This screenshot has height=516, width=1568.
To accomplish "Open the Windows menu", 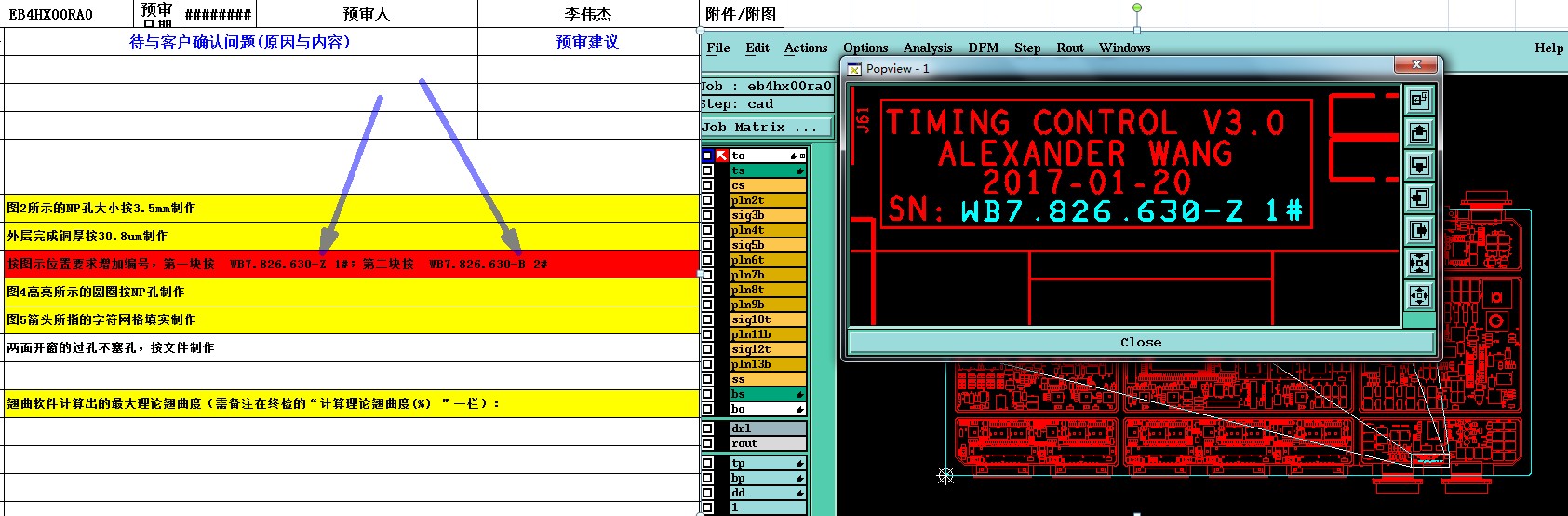I will point(1124,48).
